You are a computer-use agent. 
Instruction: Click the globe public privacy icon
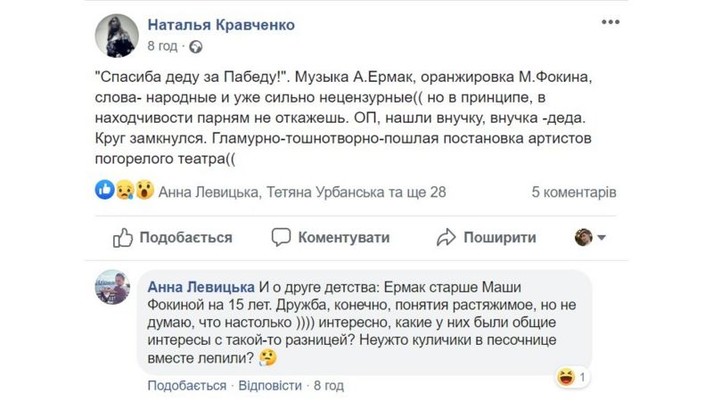(195, 46)
